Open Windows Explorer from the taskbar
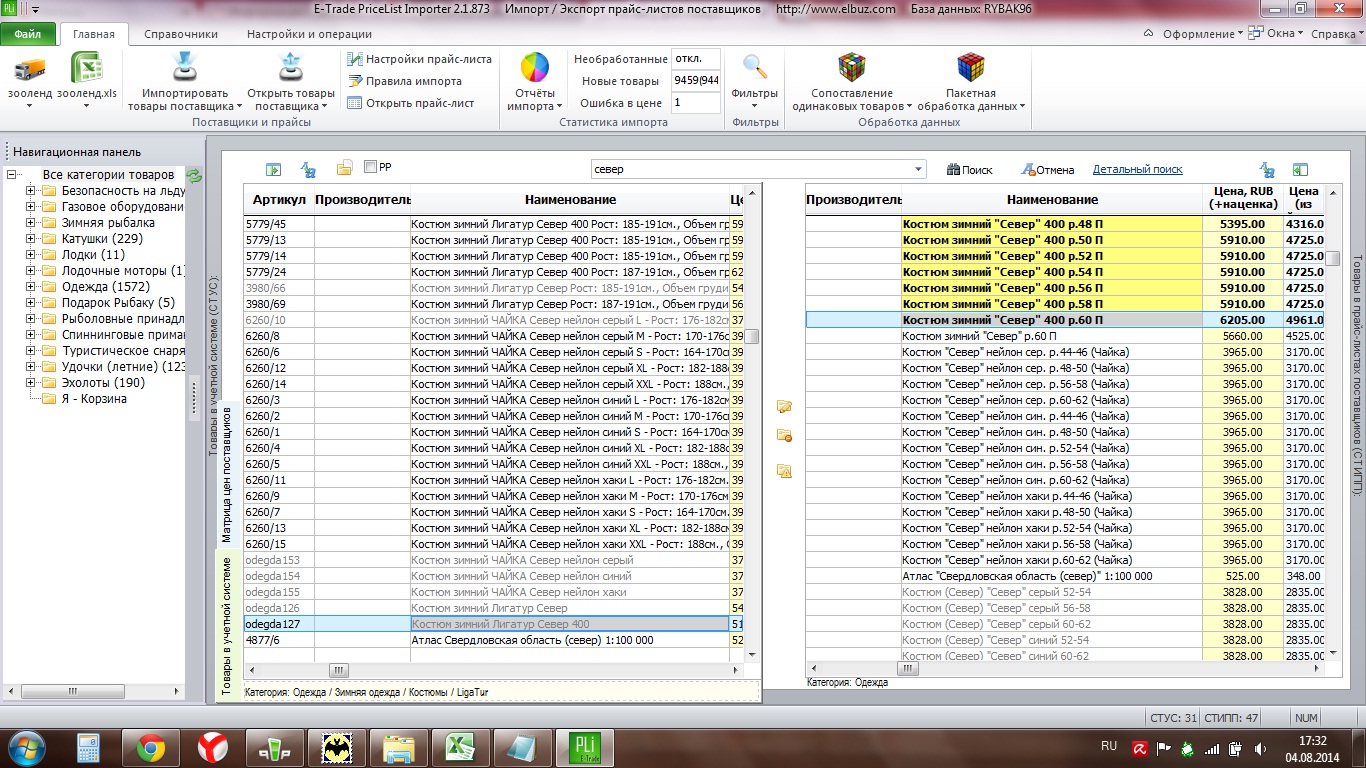 pos(398,748)
